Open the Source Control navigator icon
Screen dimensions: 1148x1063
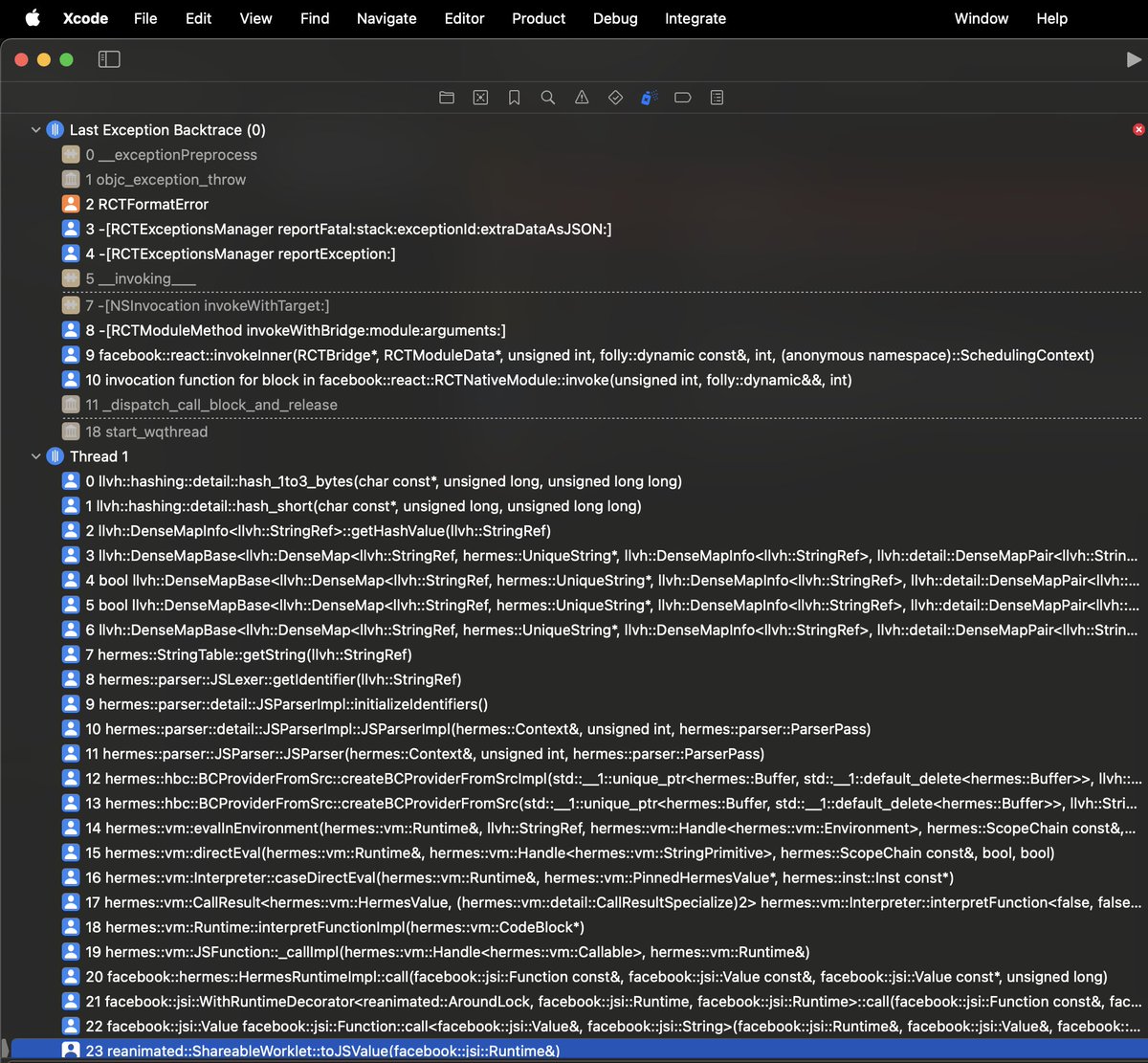tap(480, 98)
